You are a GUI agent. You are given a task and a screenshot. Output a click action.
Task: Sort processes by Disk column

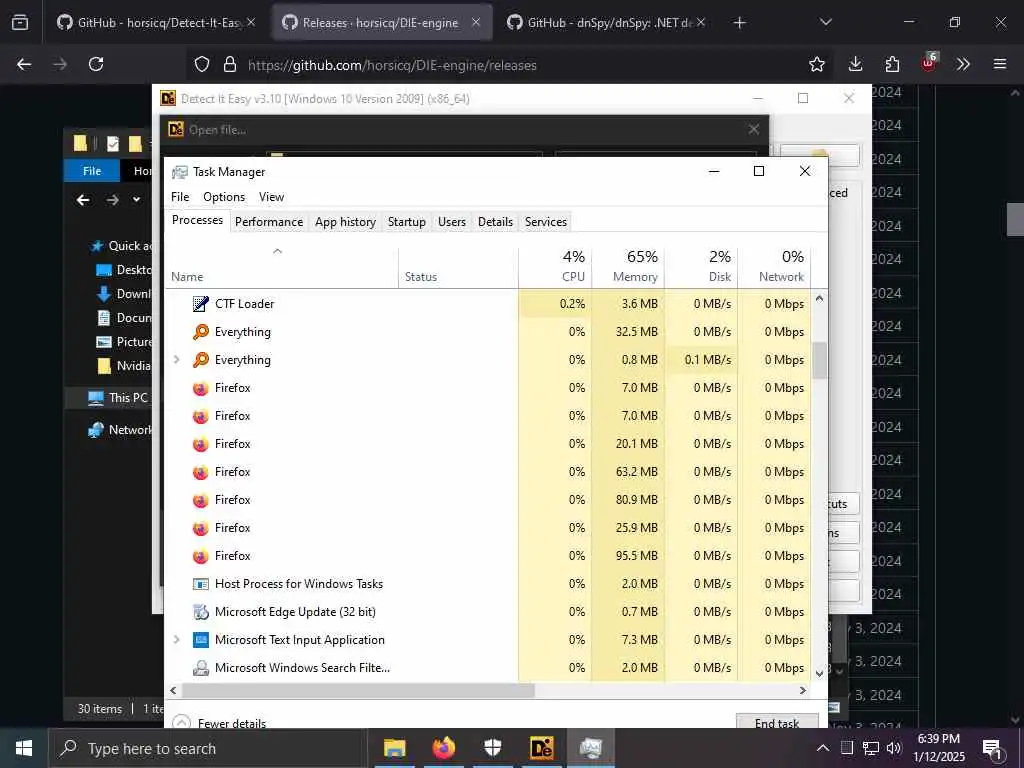pos(701,267)
